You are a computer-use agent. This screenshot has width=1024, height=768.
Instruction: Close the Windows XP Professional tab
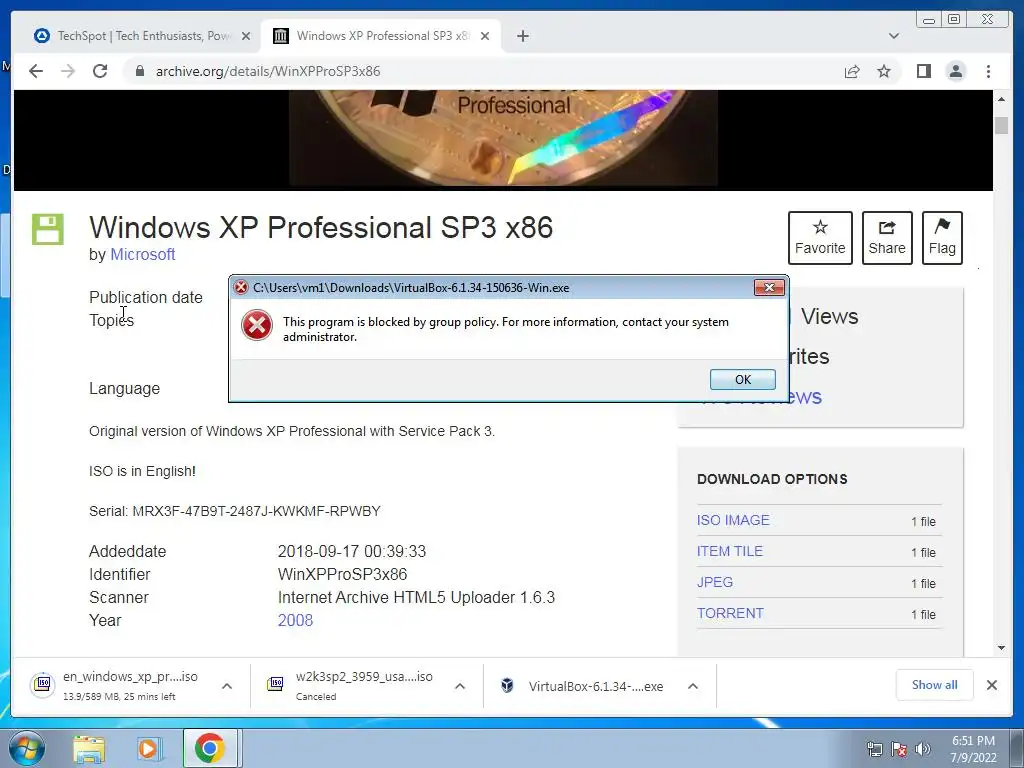pyautogui.click(x=485, y=36)
